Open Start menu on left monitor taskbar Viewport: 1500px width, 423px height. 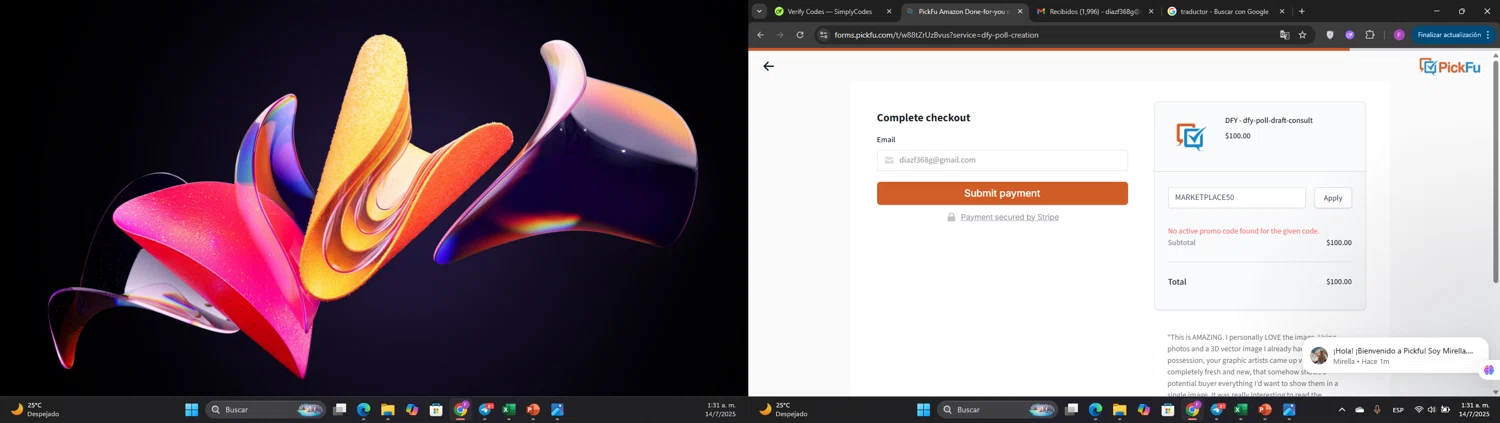point(191,410)
